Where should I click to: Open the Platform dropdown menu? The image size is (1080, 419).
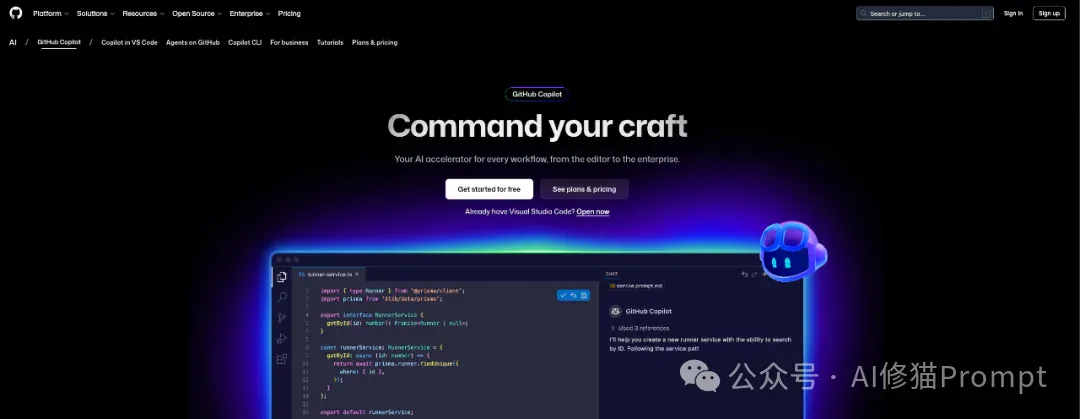coord(51,14)
